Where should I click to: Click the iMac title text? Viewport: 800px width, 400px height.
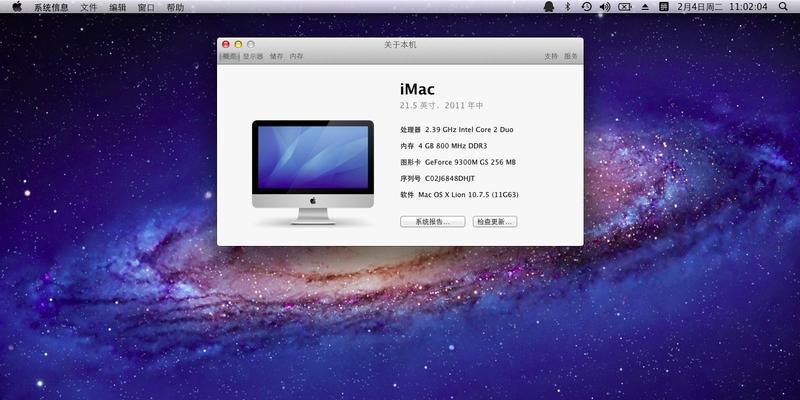(x=417, y=89)
